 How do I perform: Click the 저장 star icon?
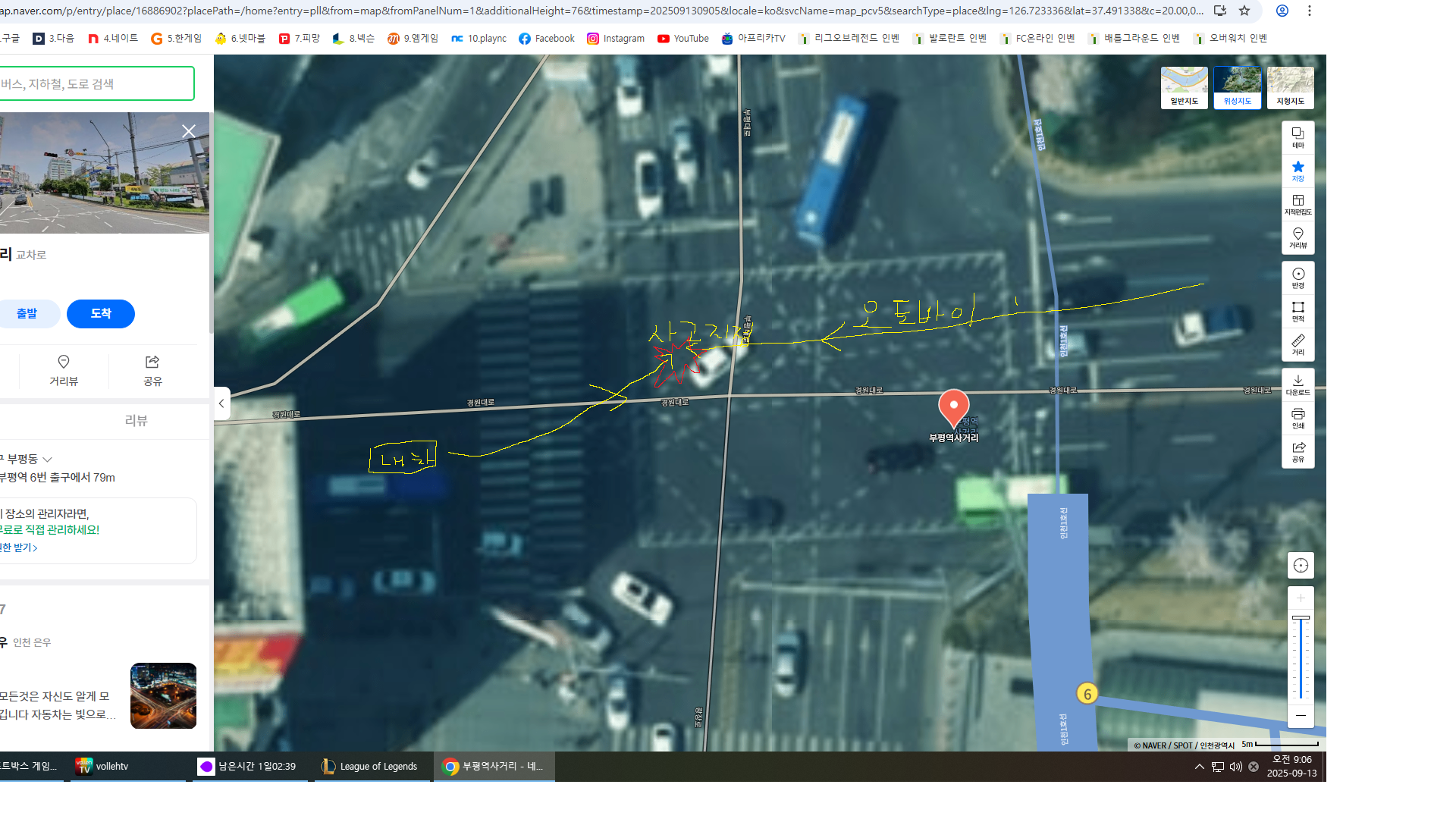pyautogui.click(x=1298, y=171)
